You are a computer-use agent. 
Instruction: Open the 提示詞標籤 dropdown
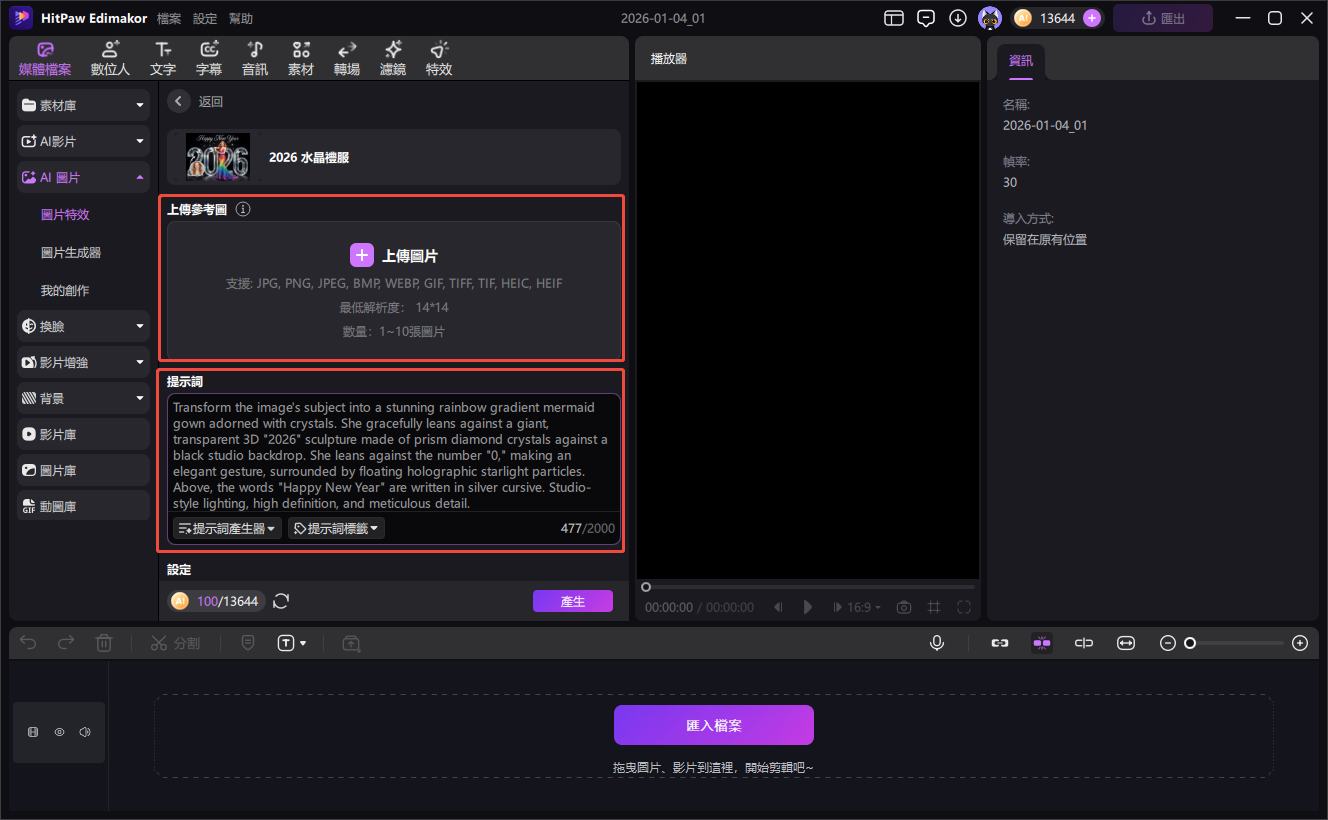coord(336,528)
